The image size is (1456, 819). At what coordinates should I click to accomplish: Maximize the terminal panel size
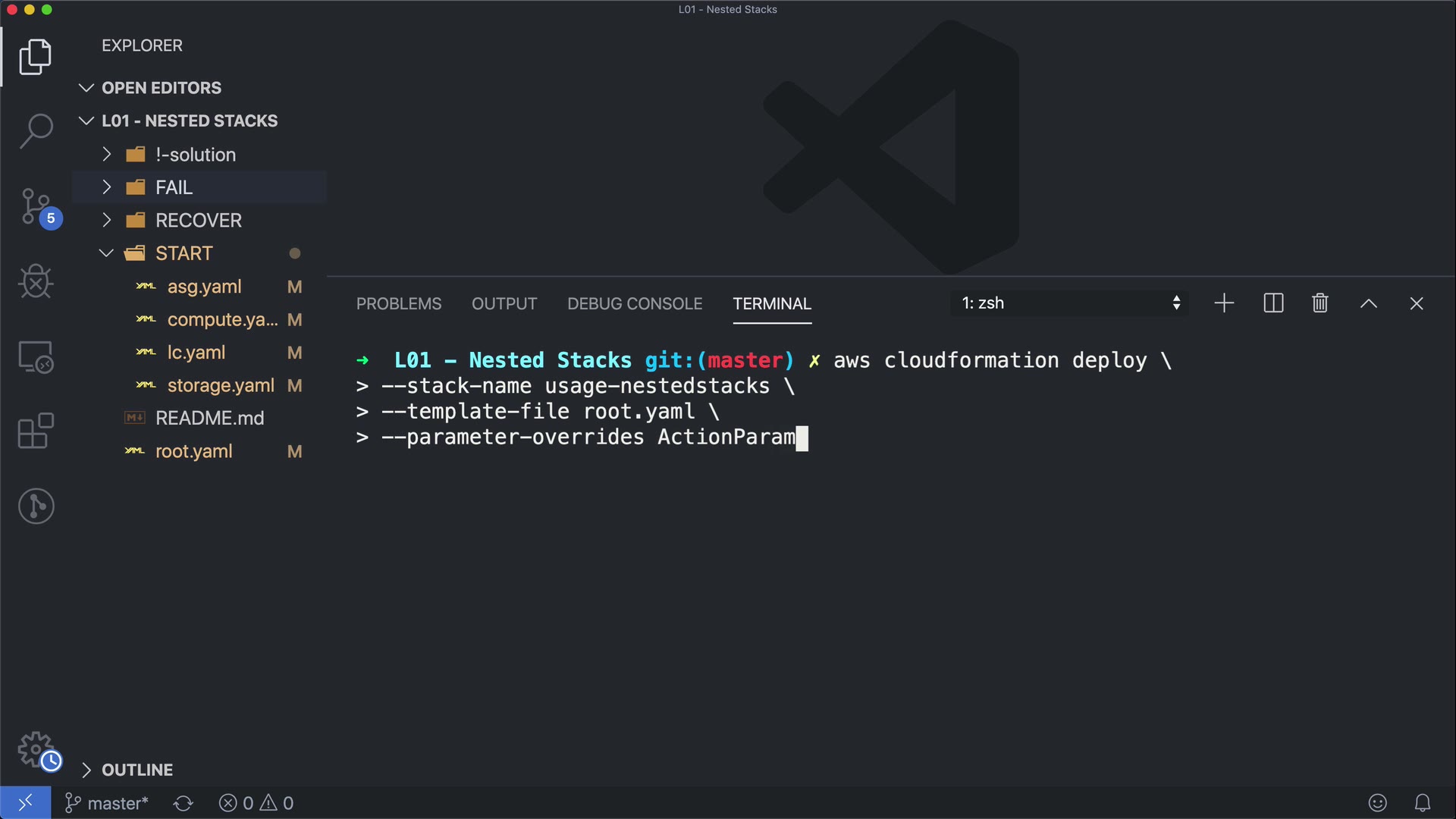point(1368,303)
